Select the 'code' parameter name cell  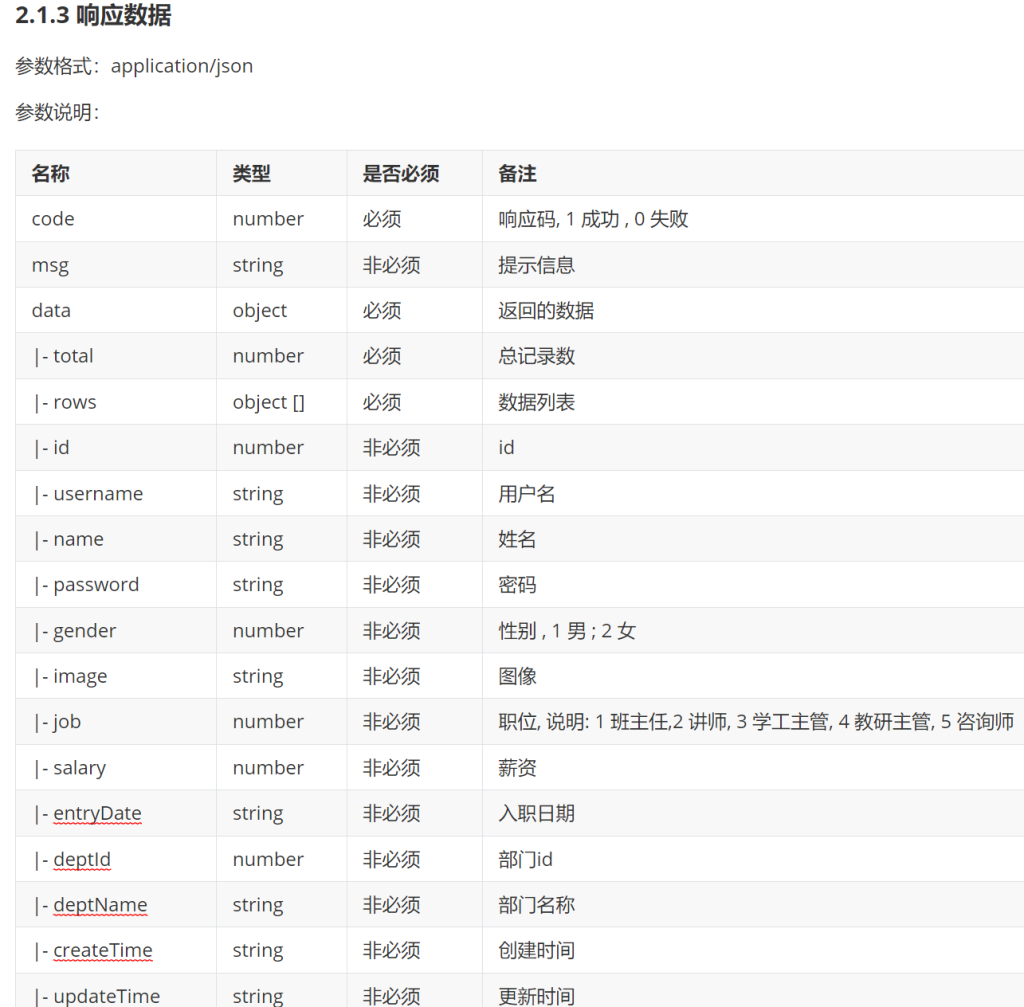point(53,219)
